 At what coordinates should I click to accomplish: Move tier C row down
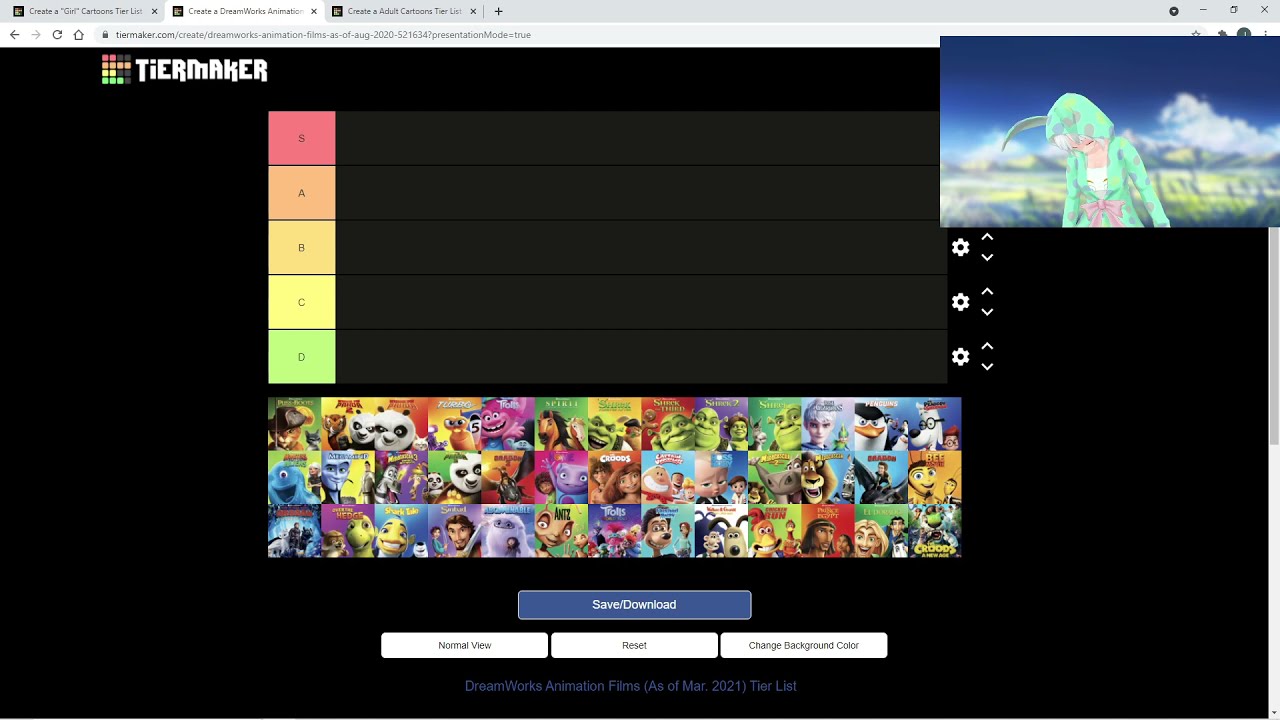pos(987,312)
